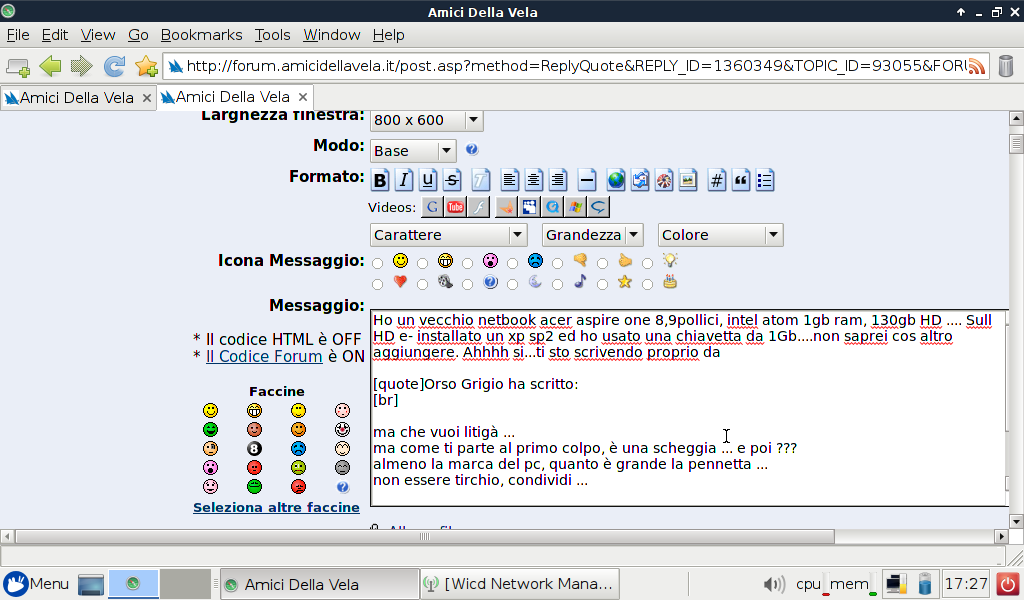This screenshot has width=1024, height=600.
Task: Open new tab with plus icon
Action: (18, 66)
